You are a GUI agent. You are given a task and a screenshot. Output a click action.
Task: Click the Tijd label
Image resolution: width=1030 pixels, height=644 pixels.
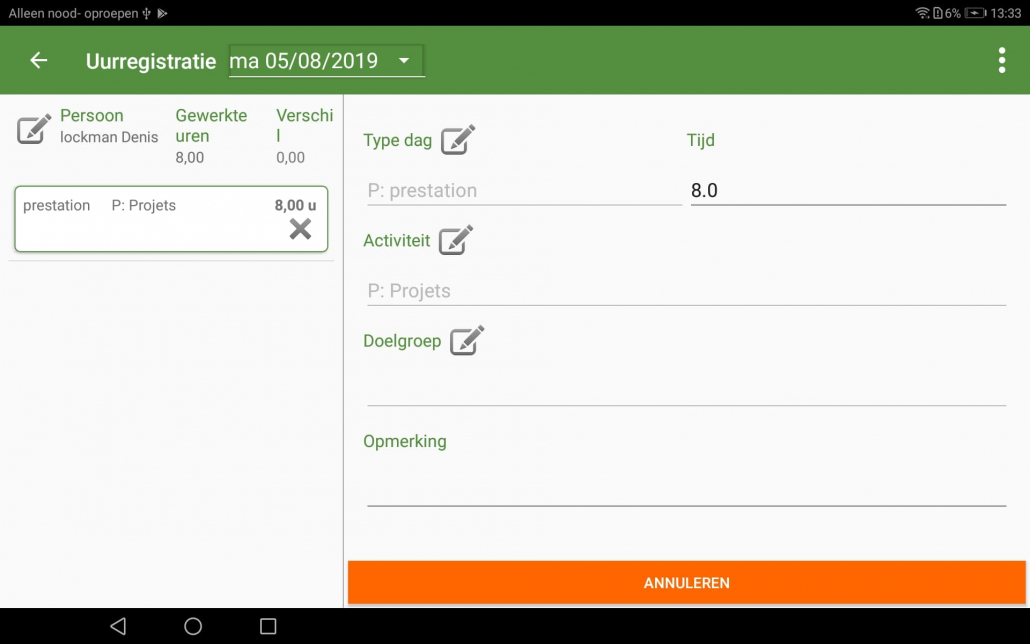click(701, 140)
